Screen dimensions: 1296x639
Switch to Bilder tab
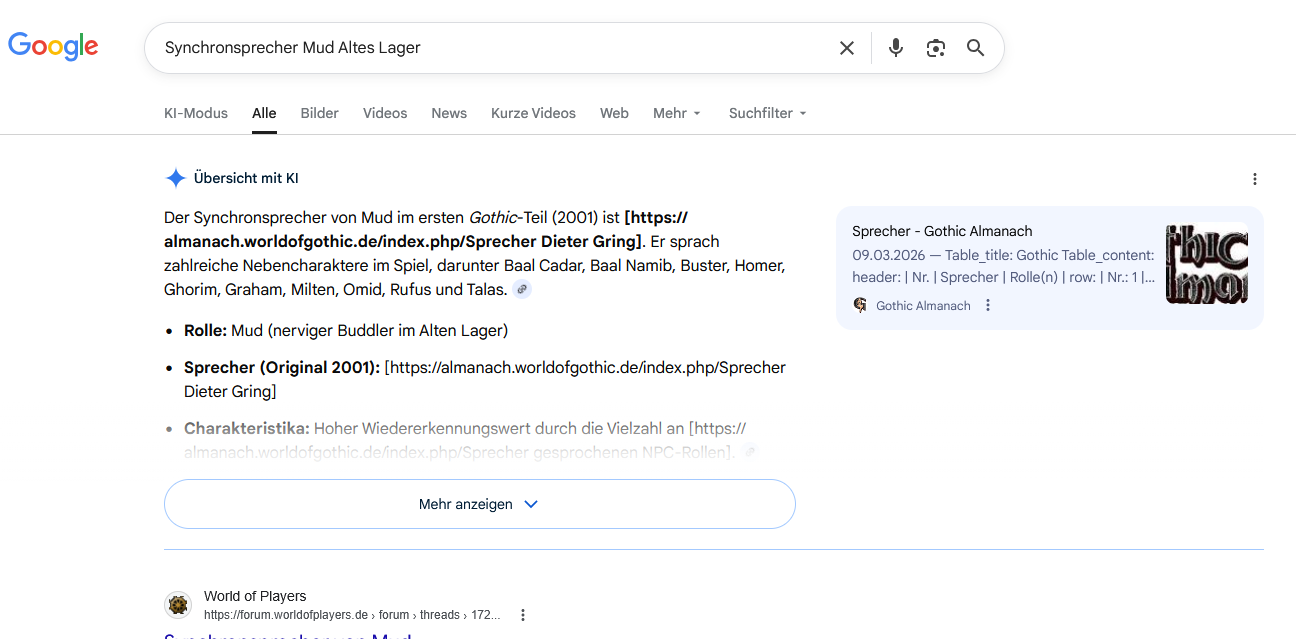pos(320,113)
